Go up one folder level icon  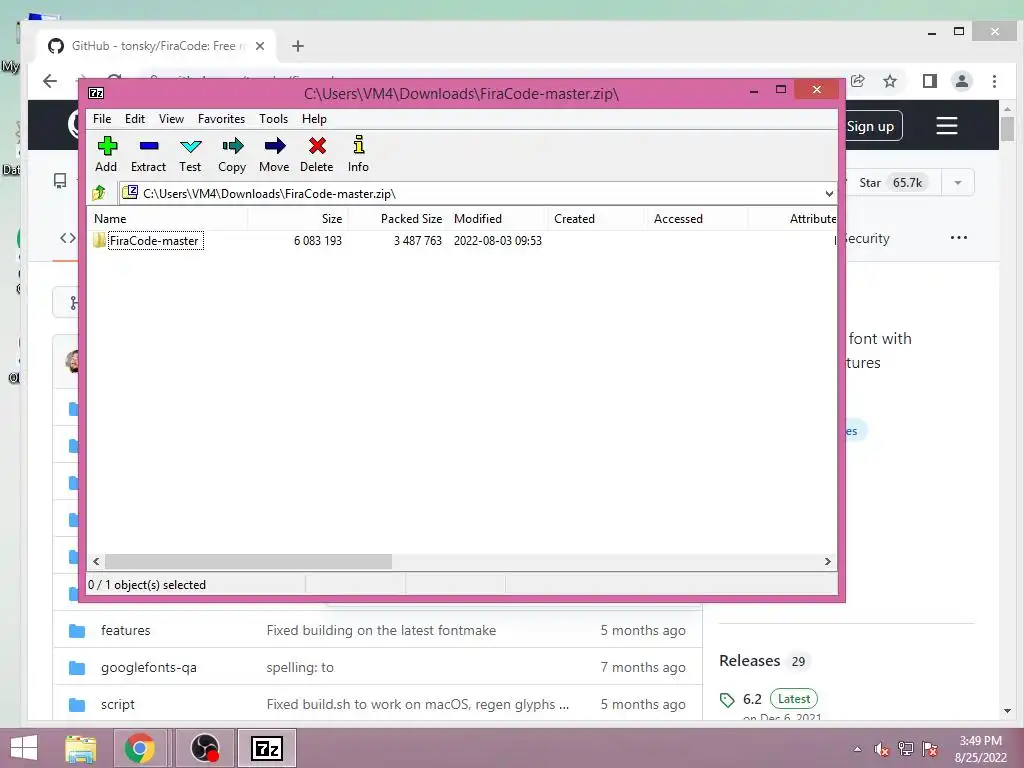[99, 193]
